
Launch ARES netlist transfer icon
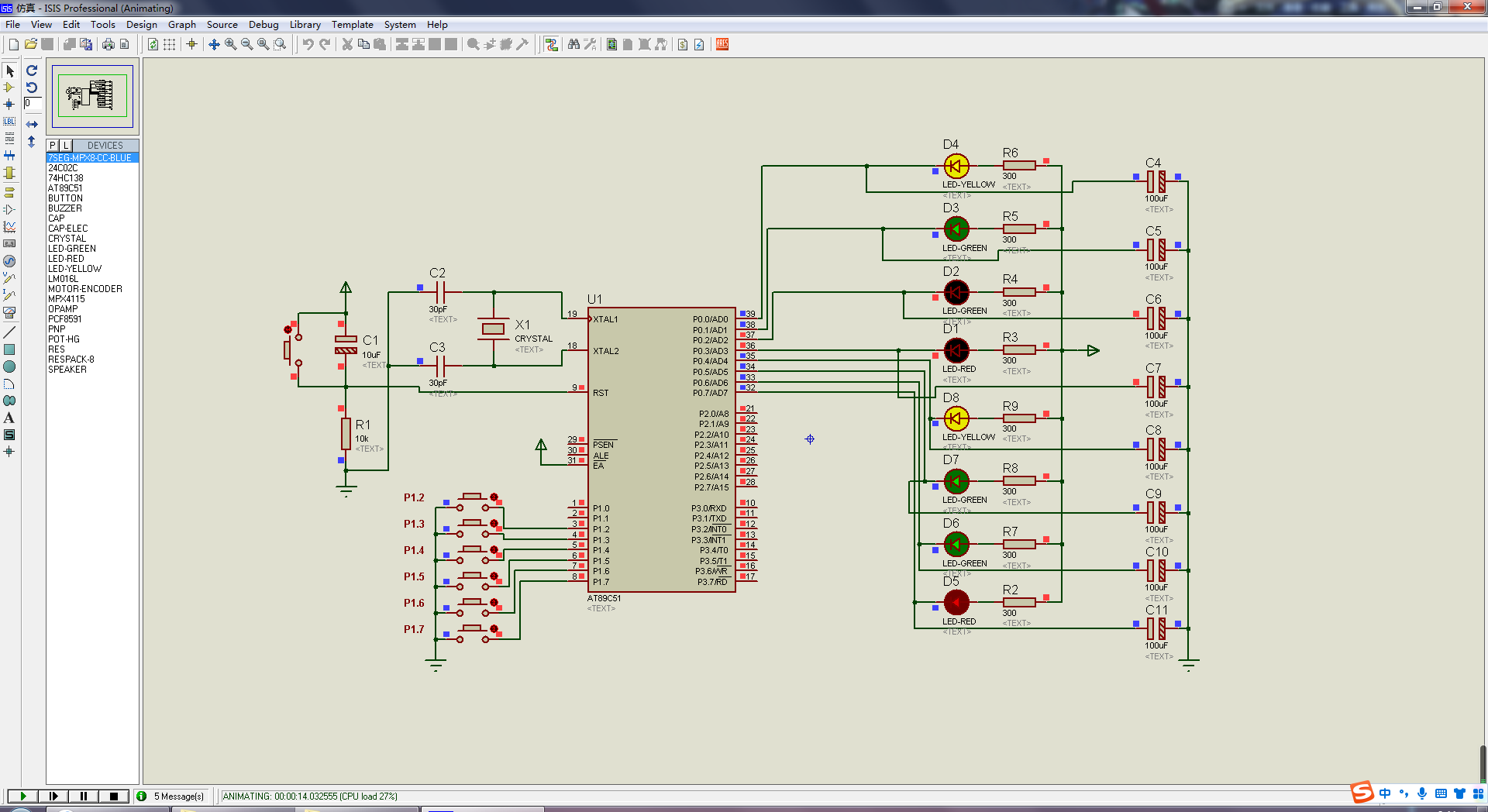(722, 44)
